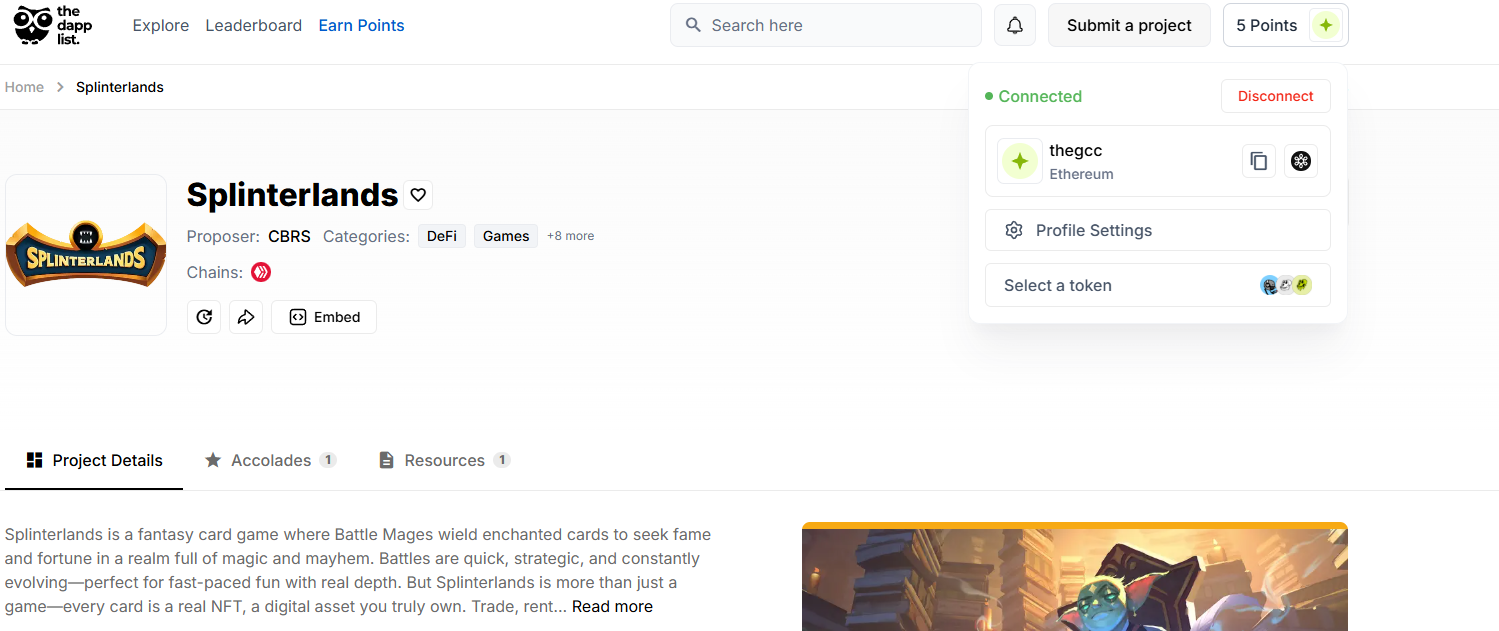This screenshot has height=631, width=1499.
Task: Click the Project Details grid icon
Action: point(35,460)
